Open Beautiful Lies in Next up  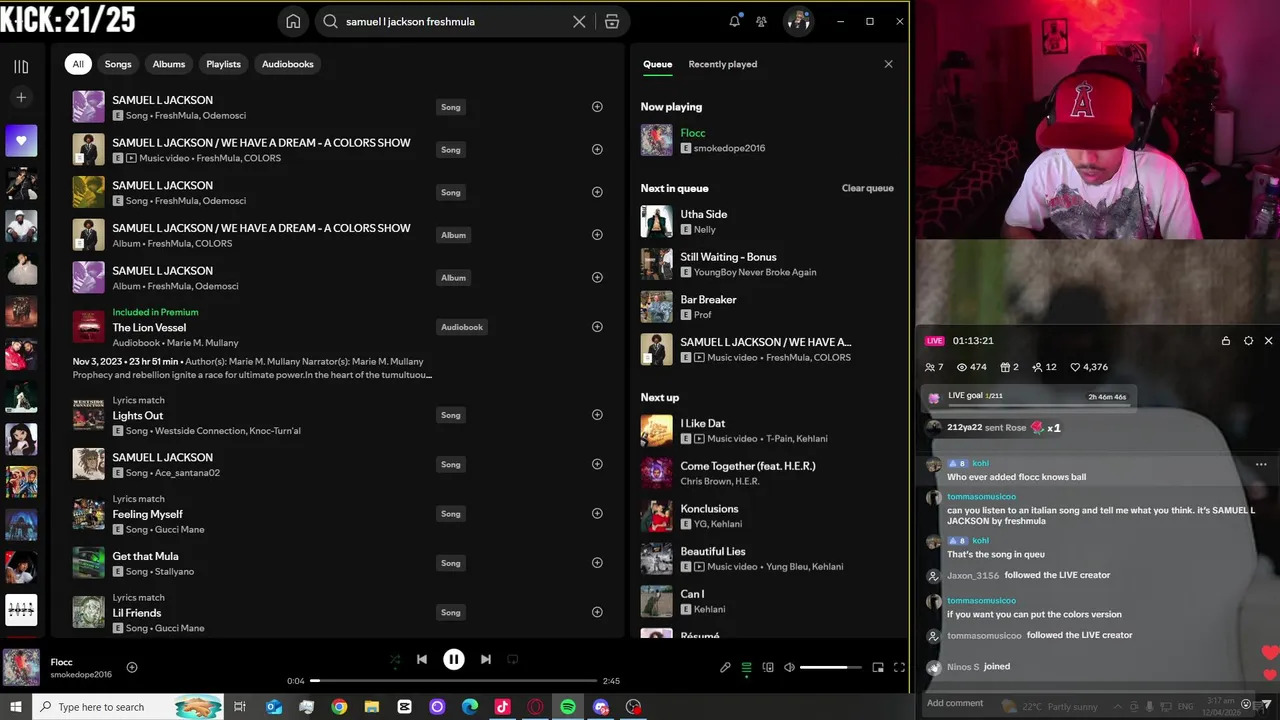(767, 558)
